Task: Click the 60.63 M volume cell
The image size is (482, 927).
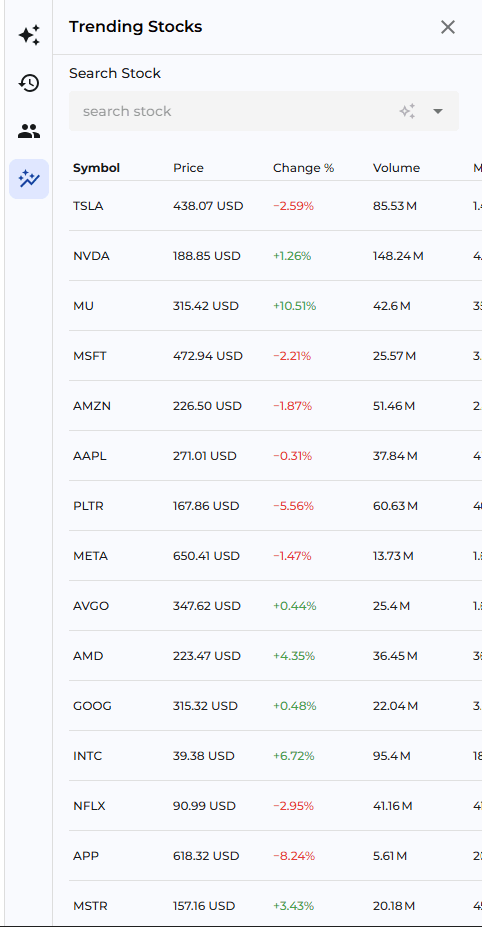Action: tap(395, 506)
